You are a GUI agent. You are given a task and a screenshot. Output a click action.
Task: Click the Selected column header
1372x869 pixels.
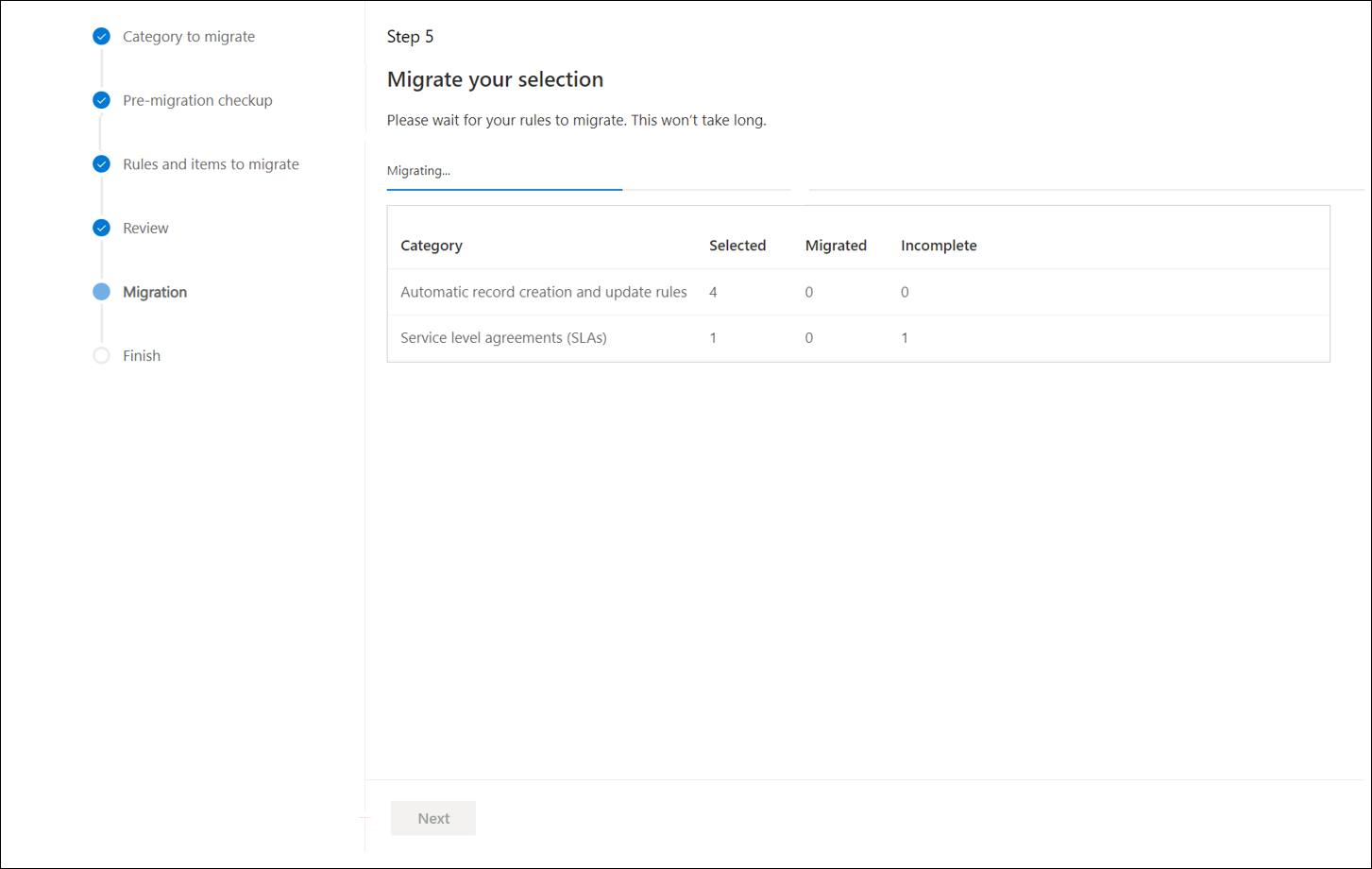tap(737, 246)
